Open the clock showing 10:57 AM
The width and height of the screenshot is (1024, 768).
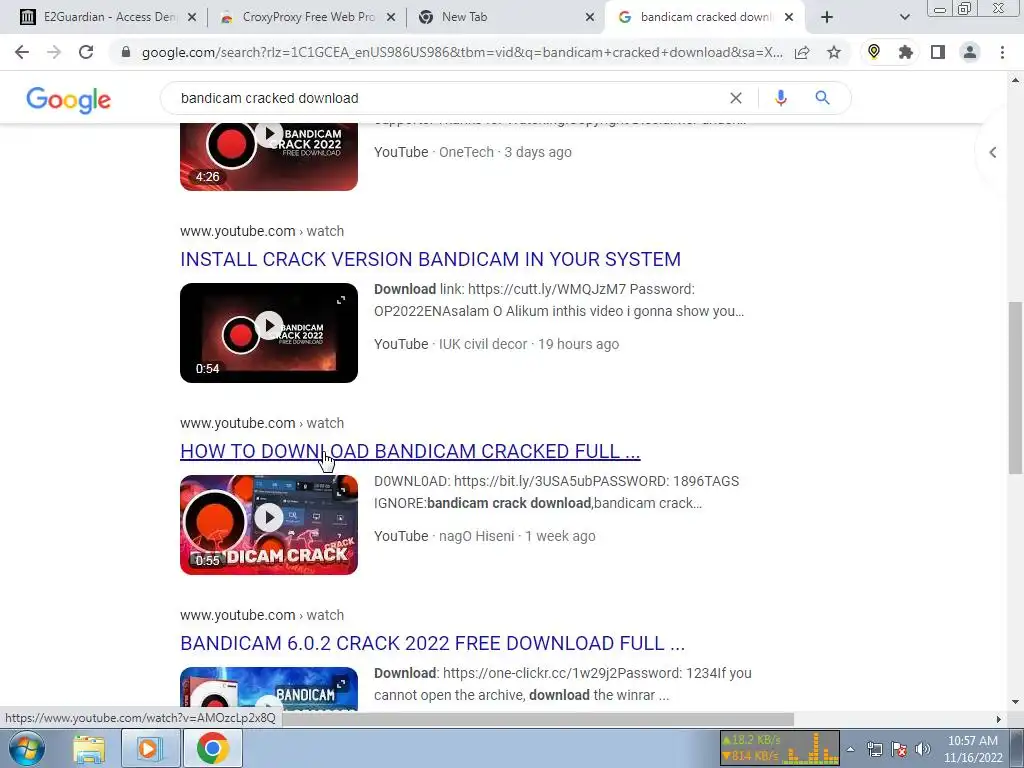click(973, 749)
